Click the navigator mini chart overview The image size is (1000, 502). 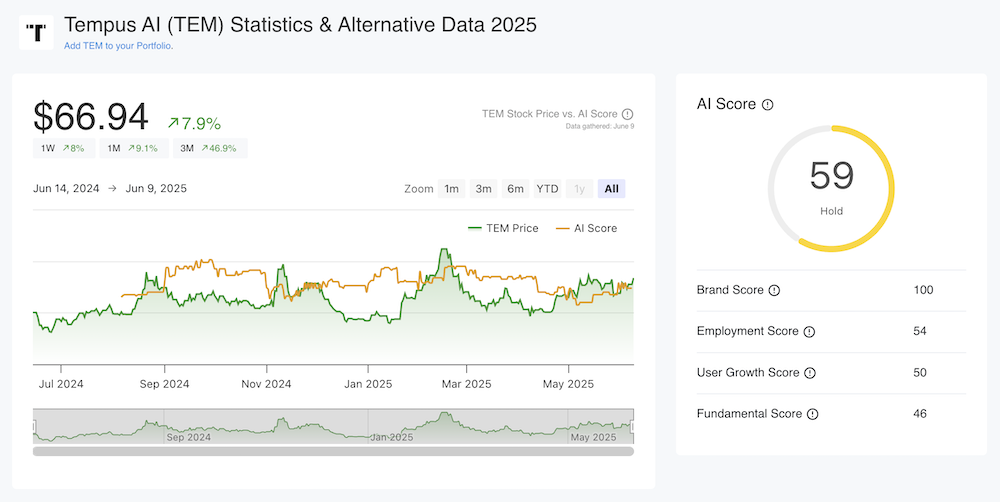(333, 426)
